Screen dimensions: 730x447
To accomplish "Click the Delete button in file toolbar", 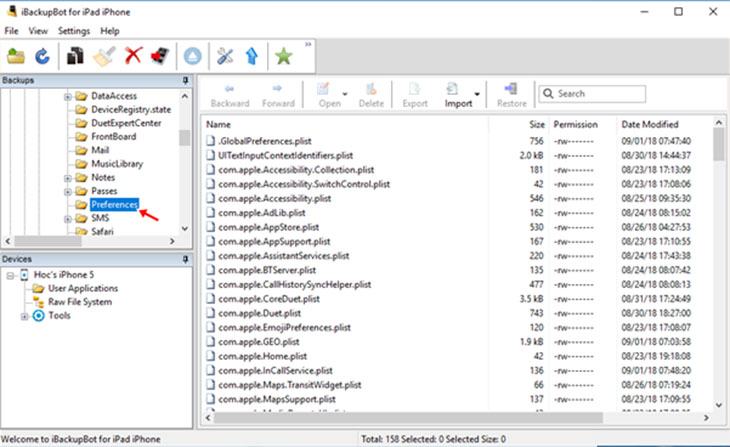I will [x=371, y=95].
